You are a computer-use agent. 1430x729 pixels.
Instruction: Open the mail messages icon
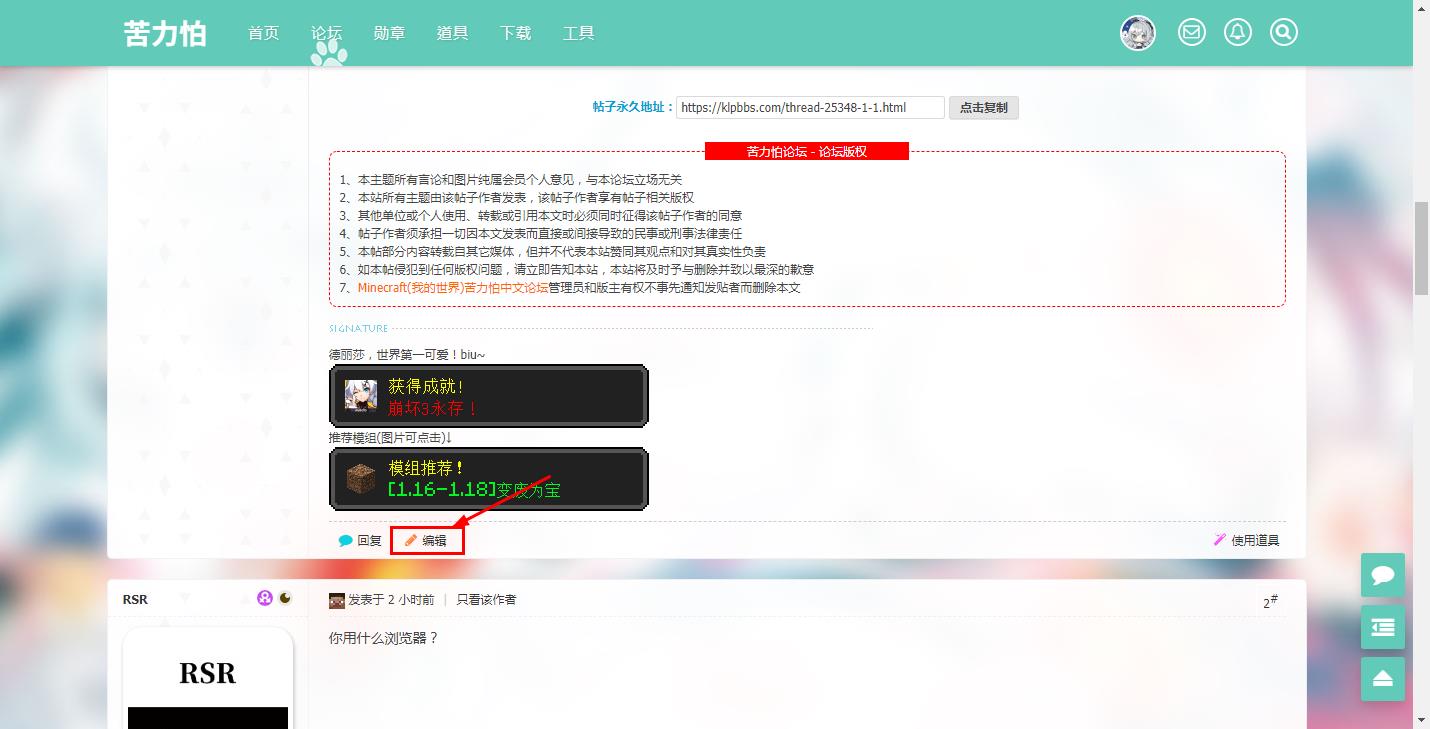pos(1191,33)
